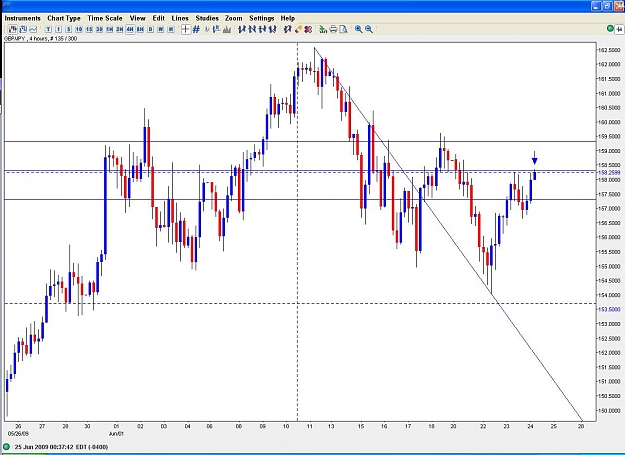Click the red delete-all-lines icon
This screenshot has height=455, width=625.
pos(308,29)
